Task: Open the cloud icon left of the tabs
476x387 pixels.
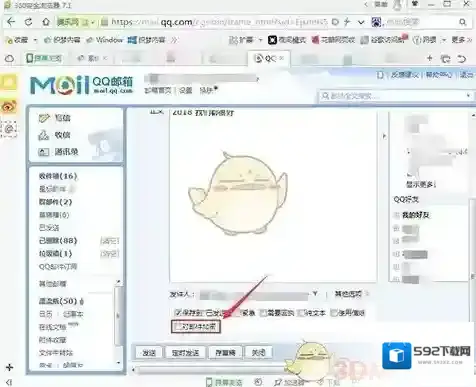Action: click(9, 59)
